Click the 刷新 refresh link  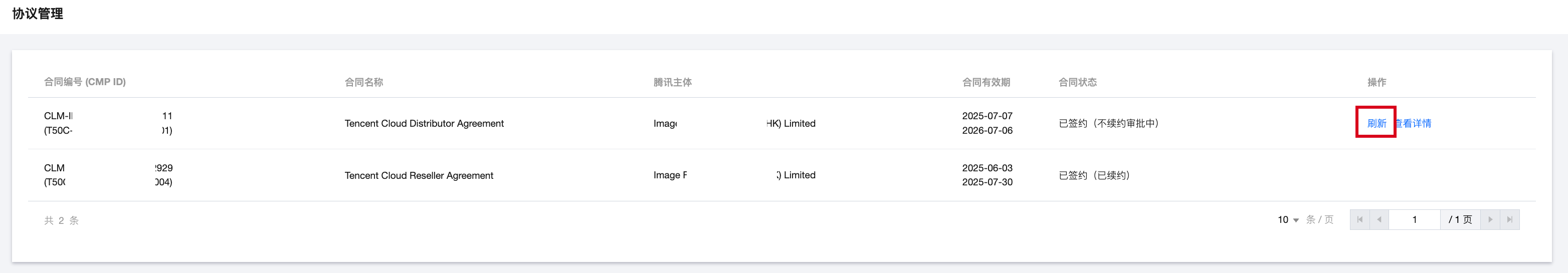(1376, 123)
